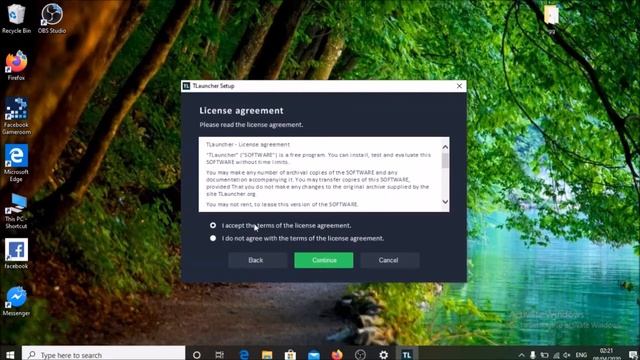Click the microphone tray icon
This screenshot has height=360, width=640.
[x=533, y=355]
